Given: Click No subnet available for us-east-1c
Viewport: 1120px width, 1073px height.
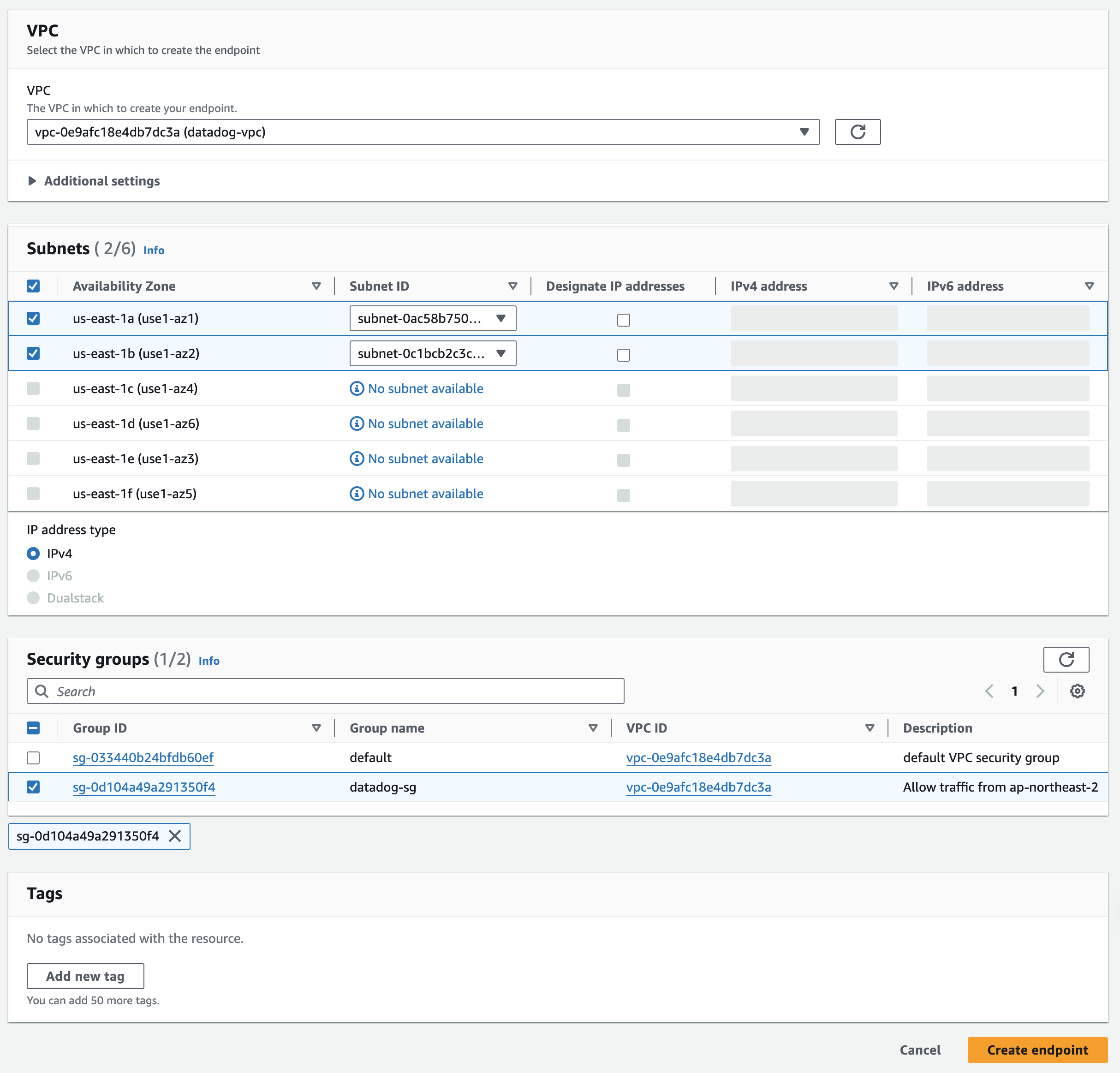Looking at the screenshot, I should (425, 388).
